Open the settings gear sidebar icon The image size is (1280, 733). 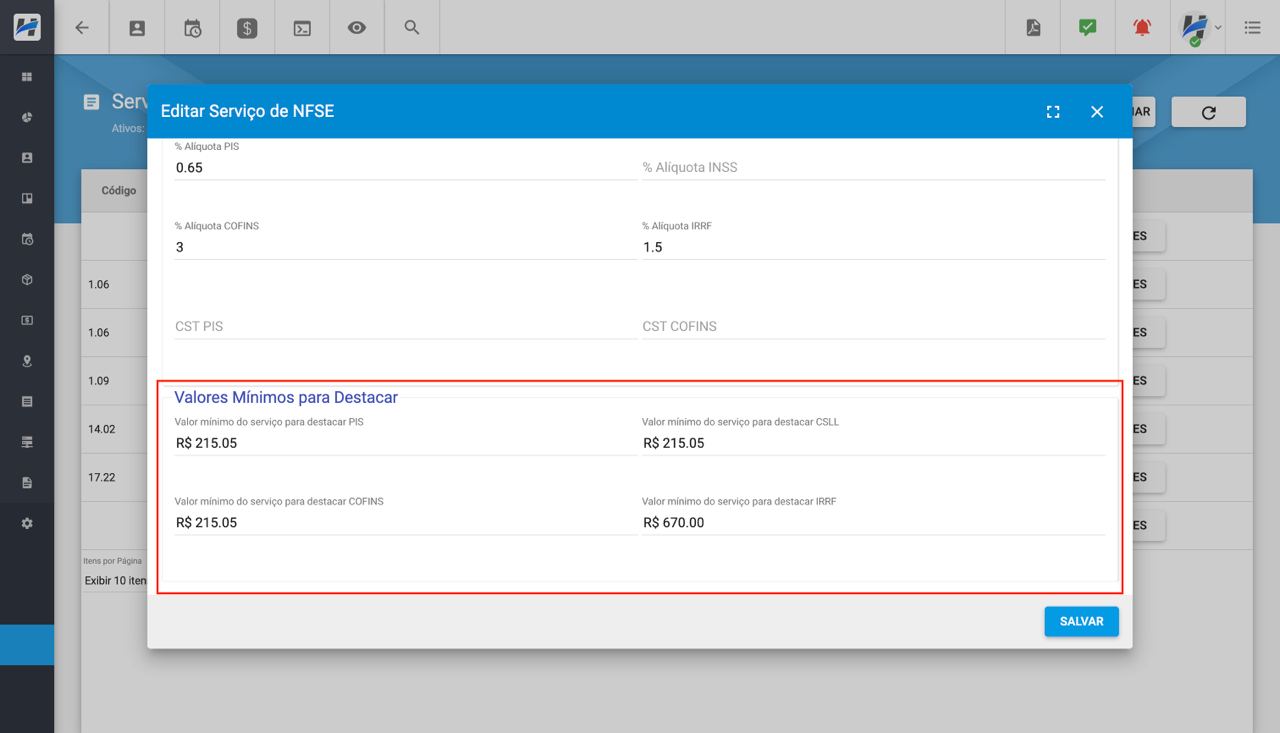pos(27,523)
